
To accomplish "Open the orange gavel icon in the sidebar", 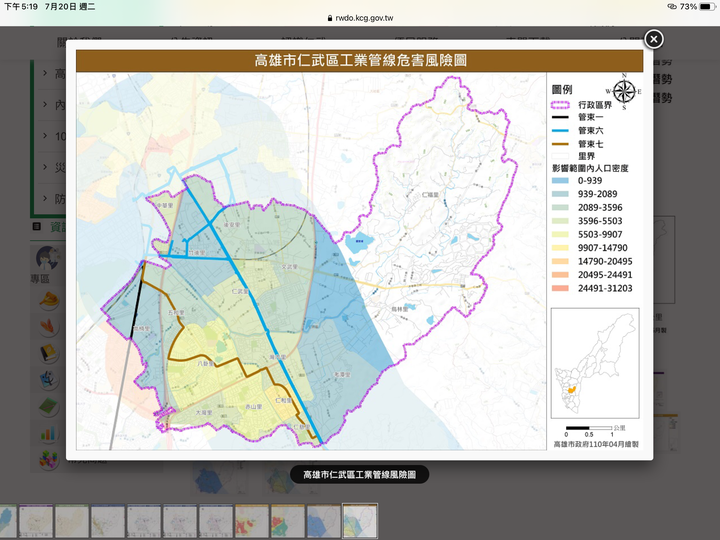I will point(49,300).
